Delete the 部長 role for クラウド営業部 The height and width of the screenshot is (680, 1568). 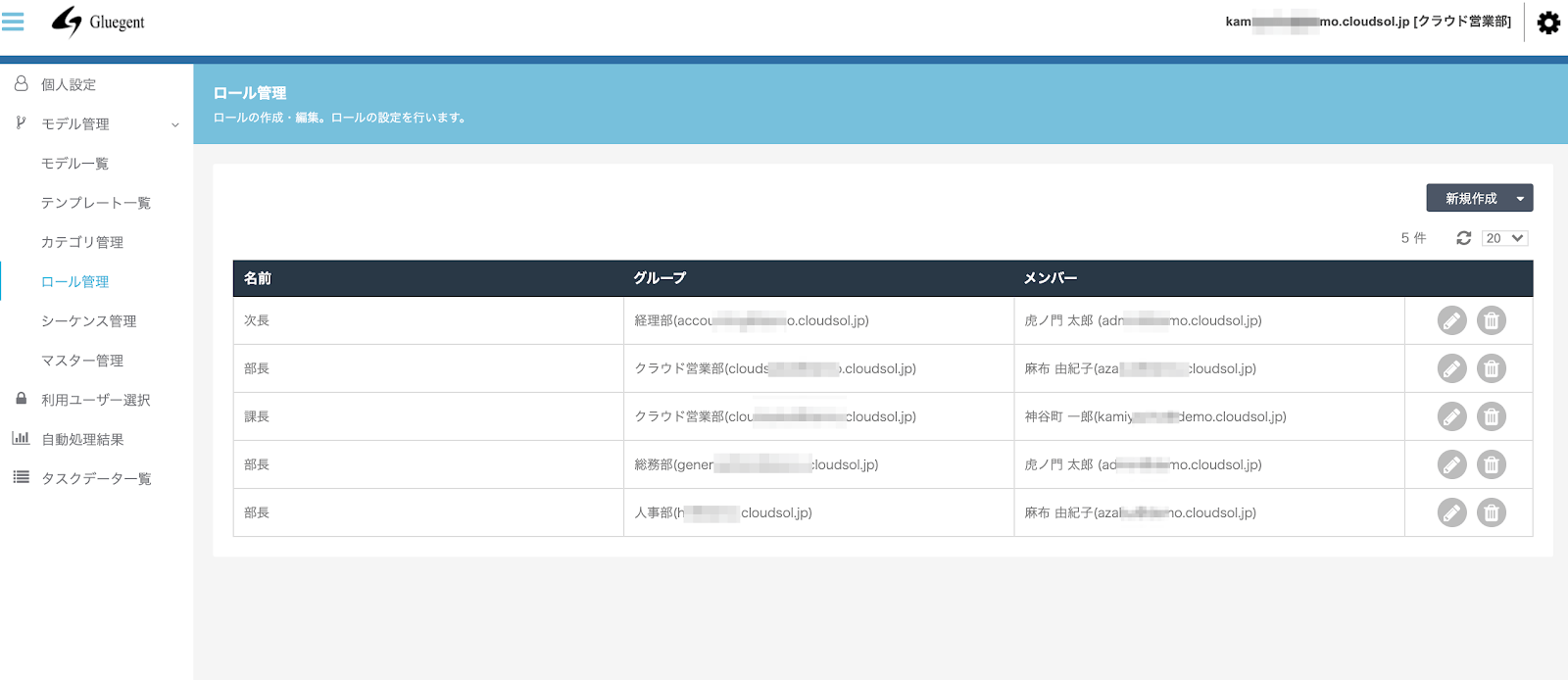[1492, 368]
